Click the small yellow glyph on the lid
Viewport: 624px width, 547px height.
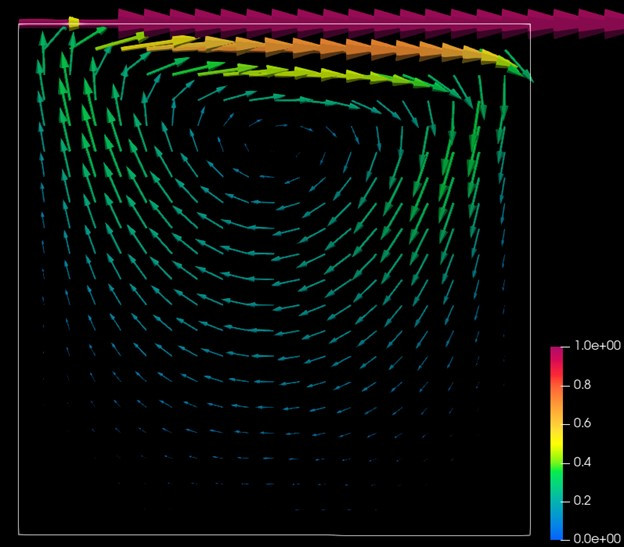74,21
